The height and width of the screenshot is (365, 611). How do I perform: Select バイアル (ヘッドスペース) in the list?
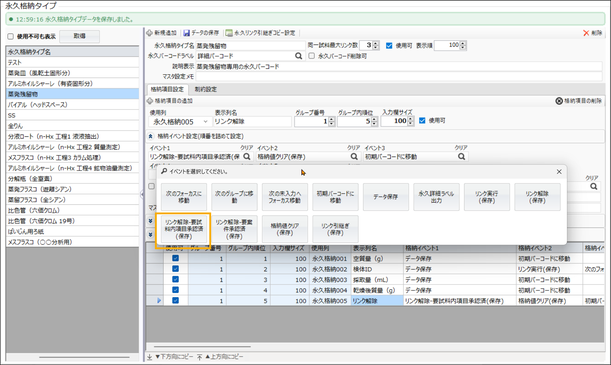pyautogui.click(x=72, y=105)
